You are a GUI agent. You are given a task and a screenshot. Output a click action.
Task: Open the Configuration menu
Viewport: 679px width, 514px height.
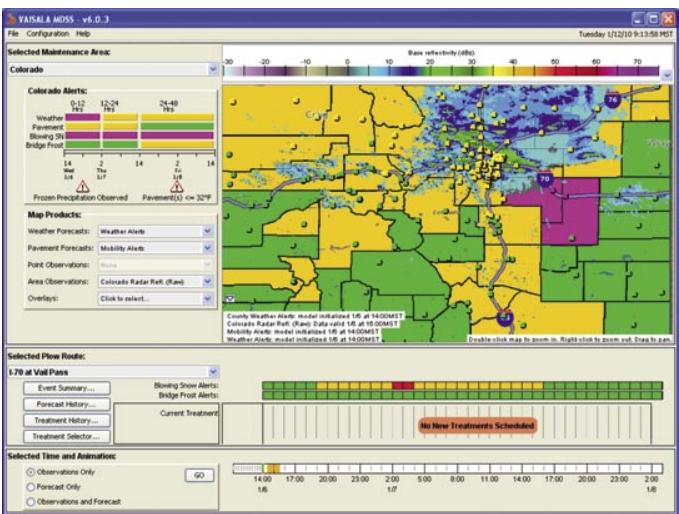48,33
